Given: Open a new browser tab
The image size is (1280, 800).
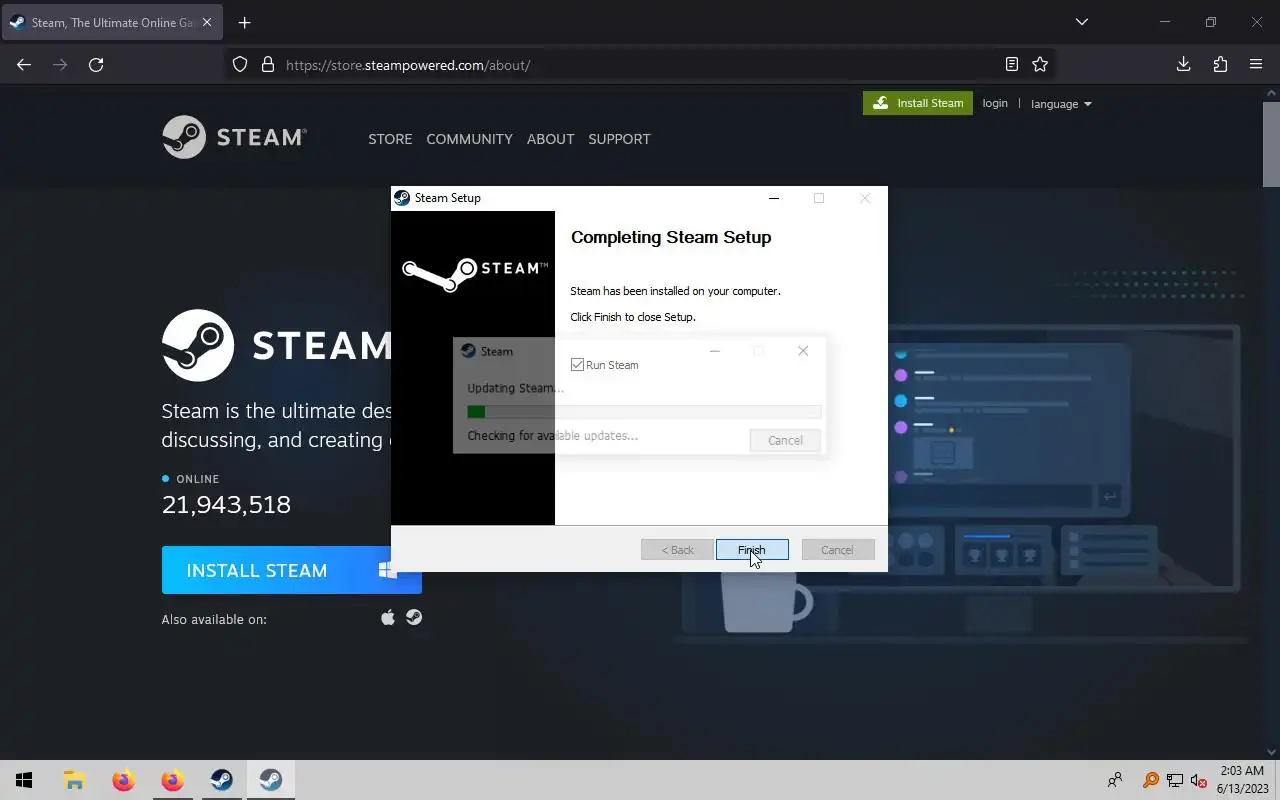Looking at the screenshot, I should tap(244, 22).
